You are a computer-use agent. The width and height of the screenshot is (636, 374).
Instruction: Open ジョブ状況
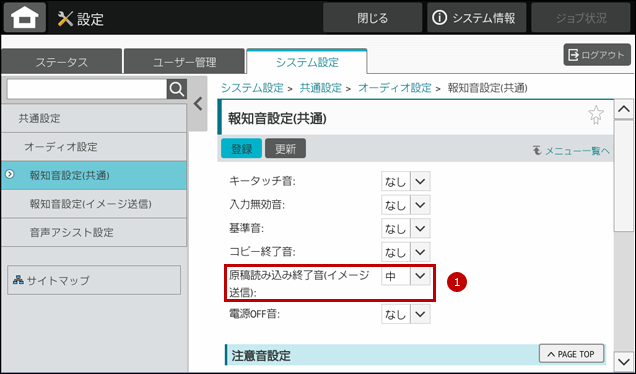click(x=581, y=18)
